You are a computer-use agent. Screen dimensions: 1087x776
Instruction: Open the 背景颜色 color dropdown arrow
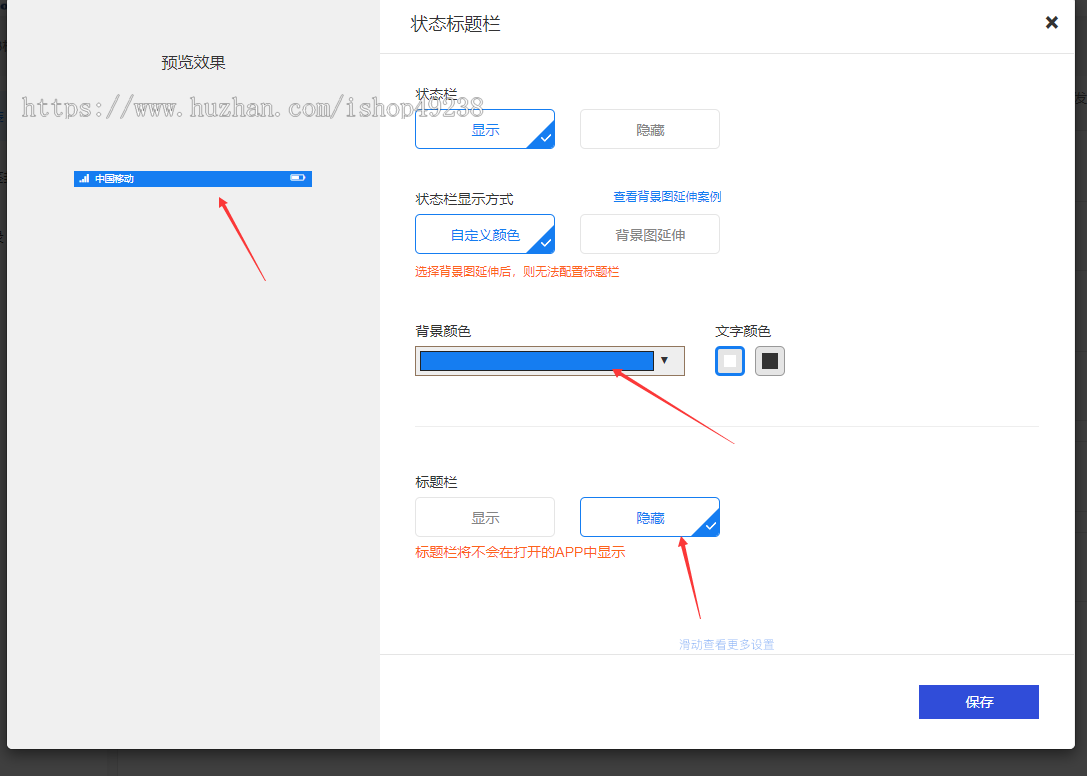coord(664,361)
